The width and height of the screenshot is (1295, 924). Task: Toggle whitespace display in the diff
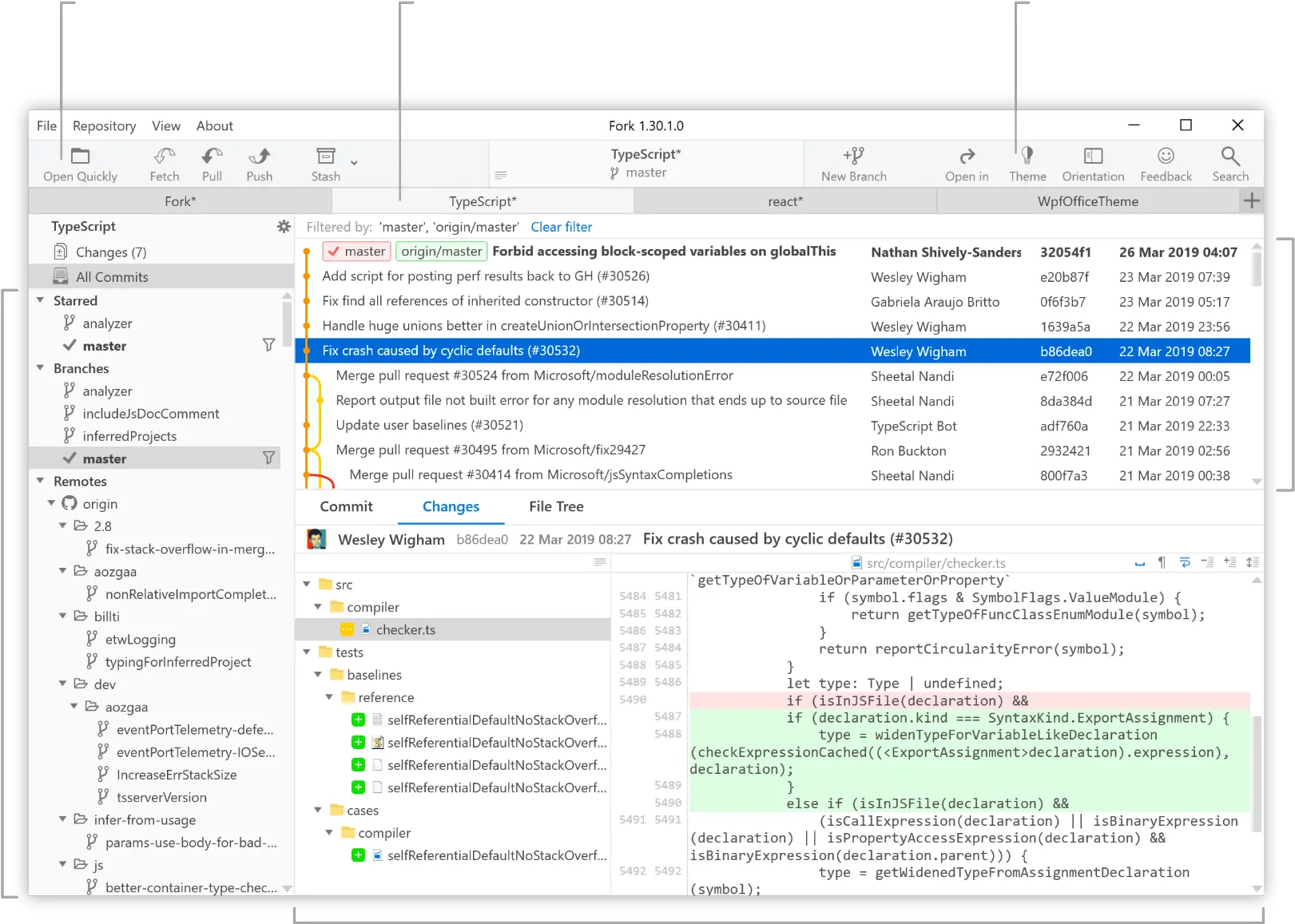click(1138, 562)
